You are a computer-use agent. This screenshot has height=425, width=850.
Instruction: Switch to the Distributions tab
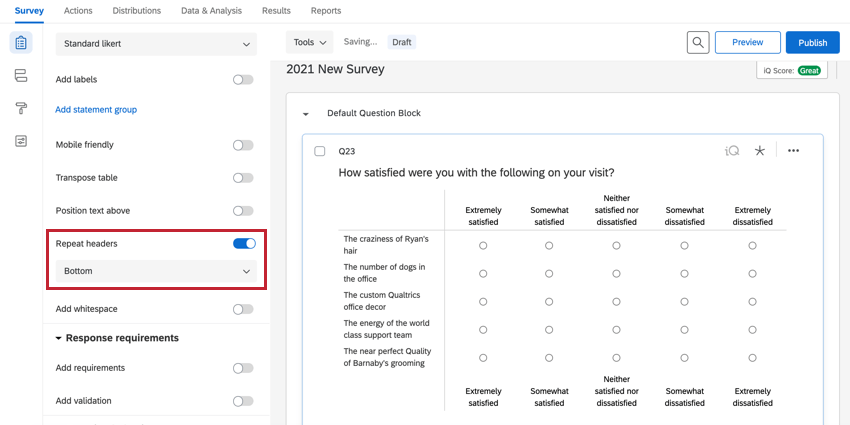(136, 11)
